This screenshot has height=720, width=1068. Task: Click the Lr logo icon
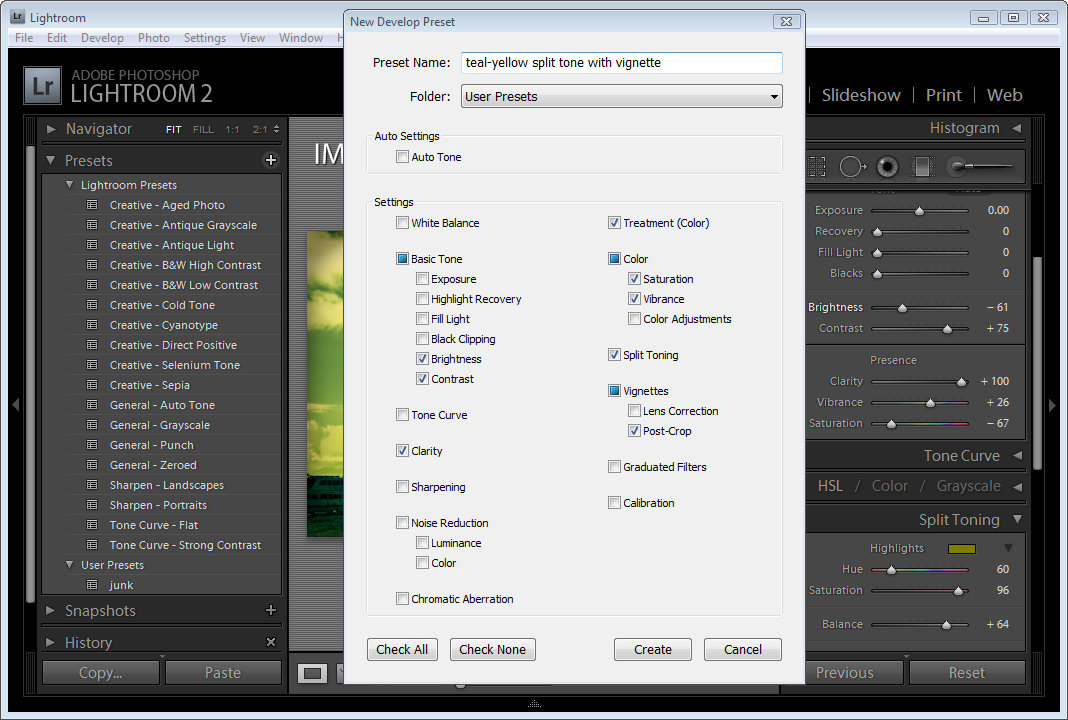point(42,86)
